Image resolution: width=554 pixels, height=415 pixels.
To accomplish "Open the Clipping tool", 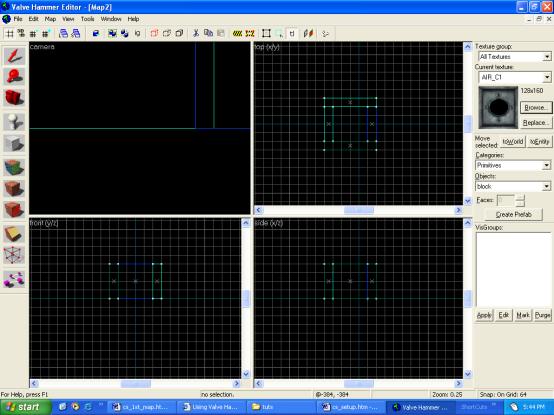I will [14, 234].
